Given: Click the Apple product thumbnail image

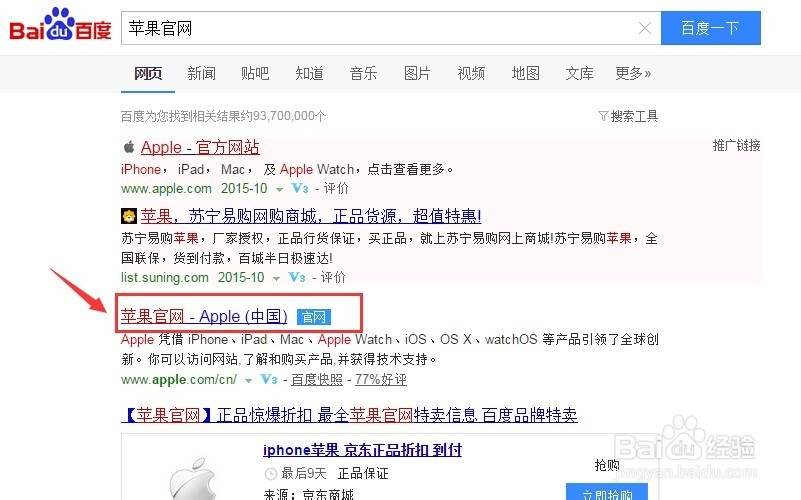Looking at the screenshot, I should click(192, 479).
